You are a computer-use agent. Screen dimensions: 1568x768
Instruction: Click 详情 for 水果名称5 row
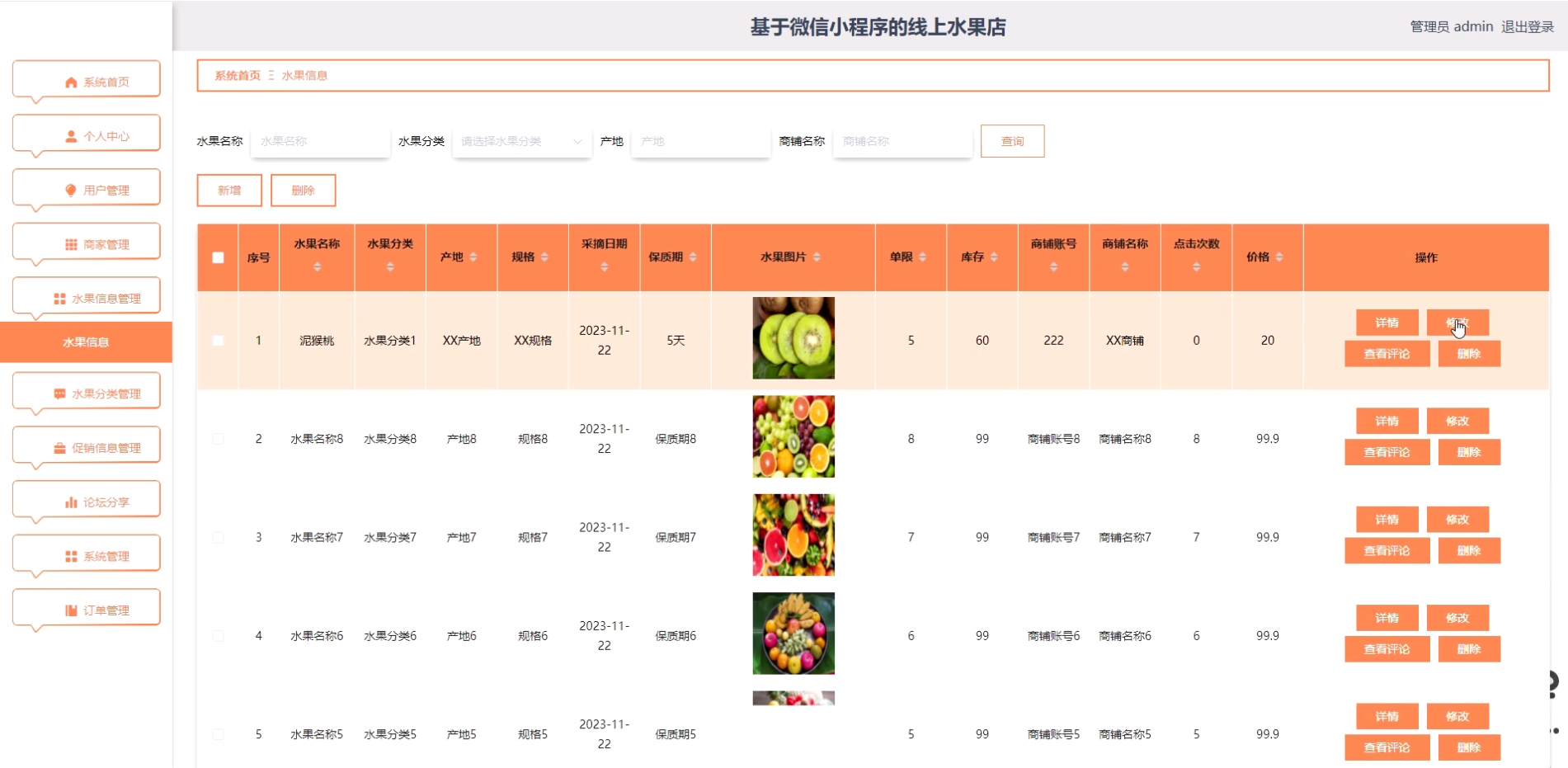(1387, 717)
